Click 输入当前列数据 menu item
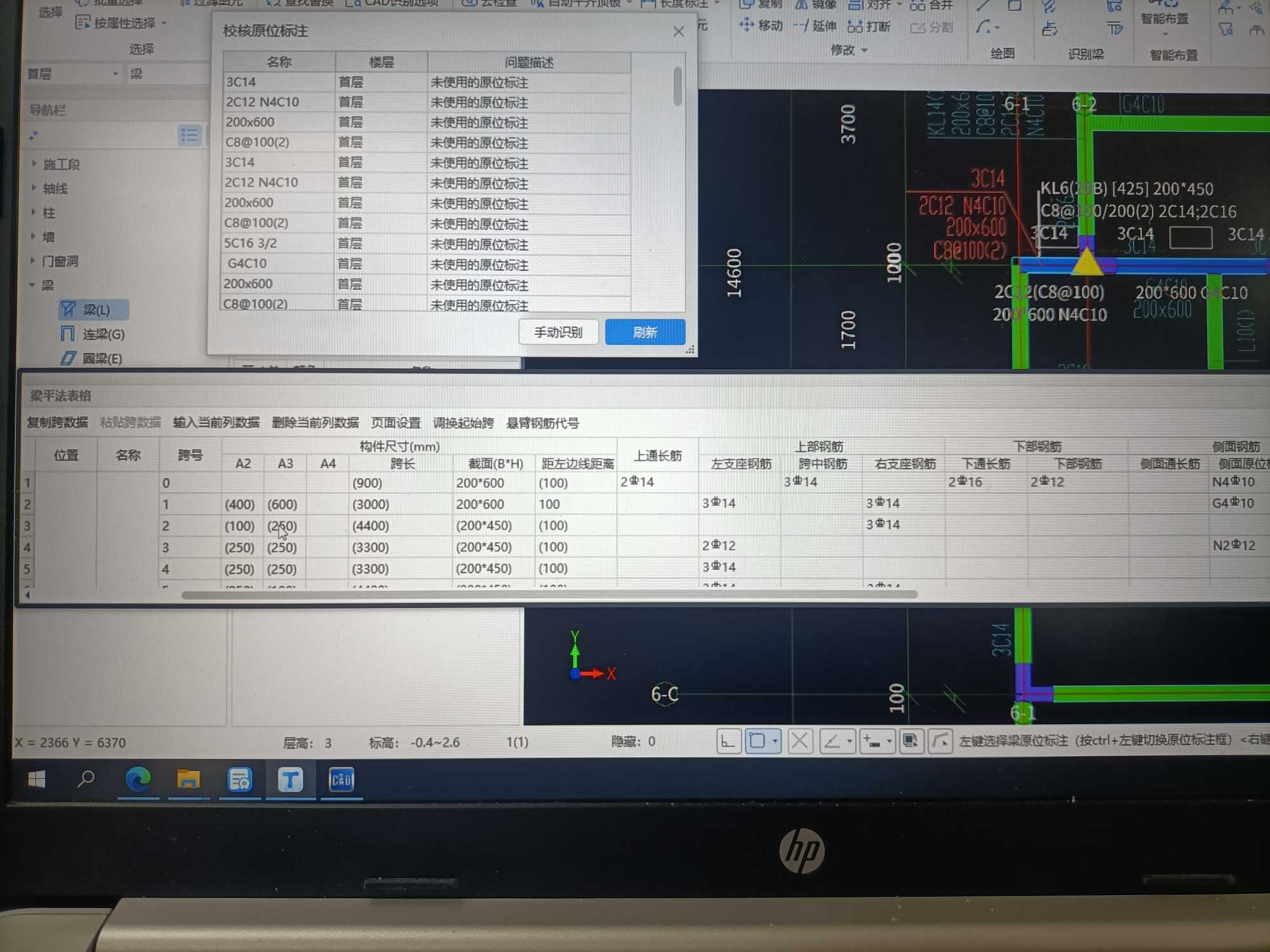The image size is (1270, 952). coord(216,423)
